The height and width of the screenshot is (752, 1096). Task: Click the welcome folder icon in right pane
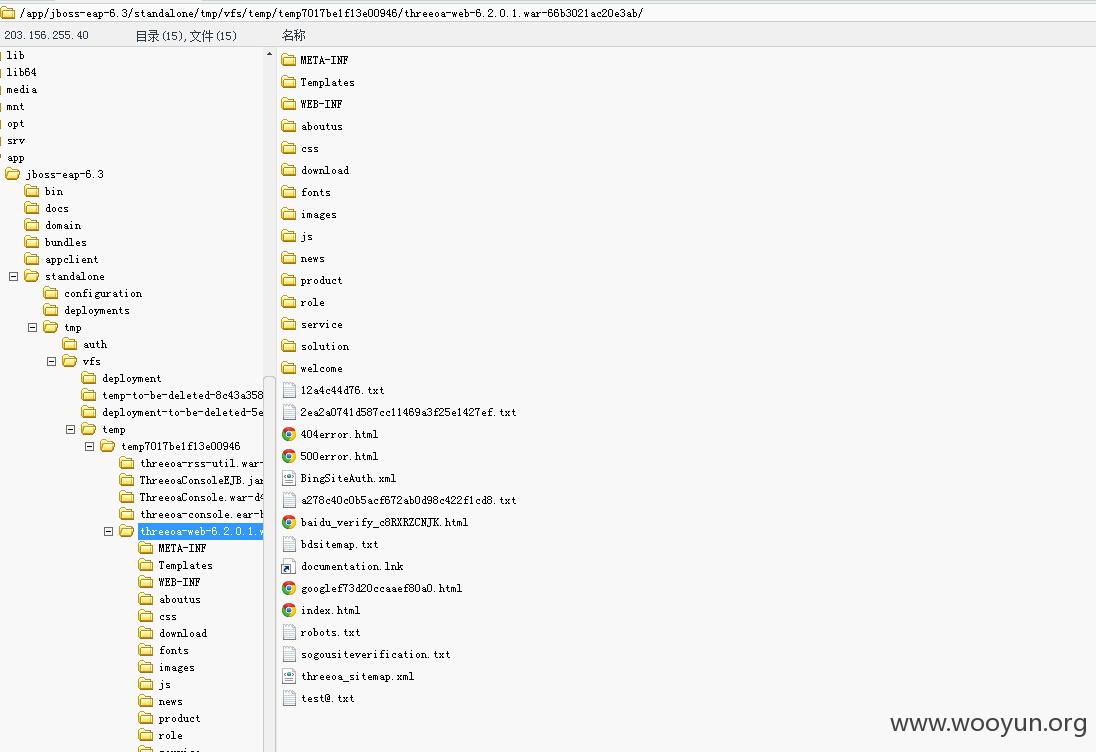(x=289, y=368)
